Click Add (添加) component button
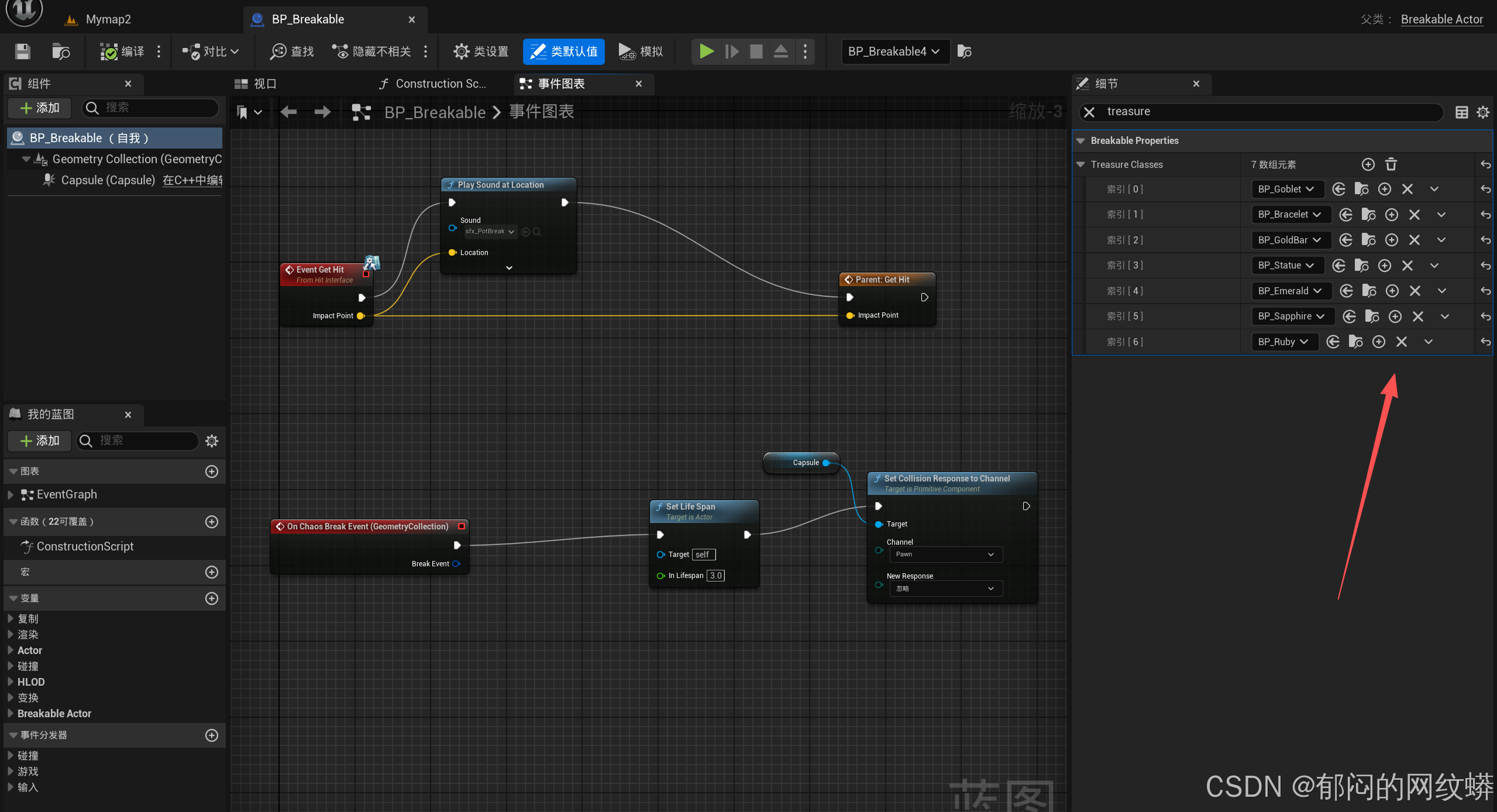 pyautogui.click(x=40, y=108)
